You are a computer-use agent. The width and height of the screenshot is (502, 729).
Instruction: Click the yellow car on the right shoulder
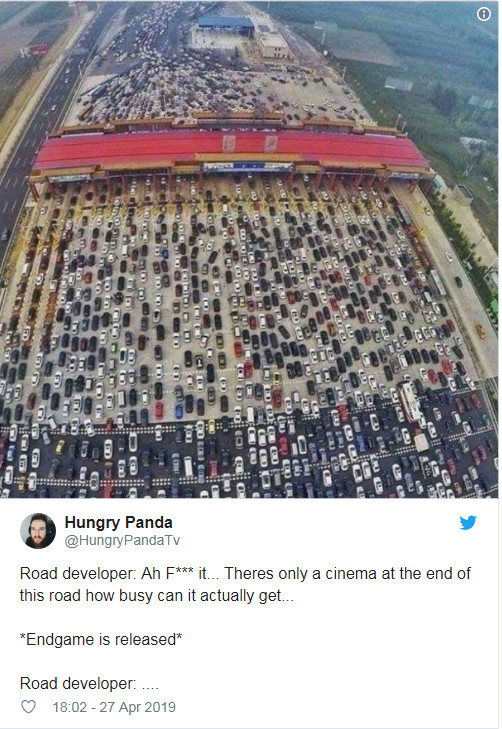(x=480, y=331)
